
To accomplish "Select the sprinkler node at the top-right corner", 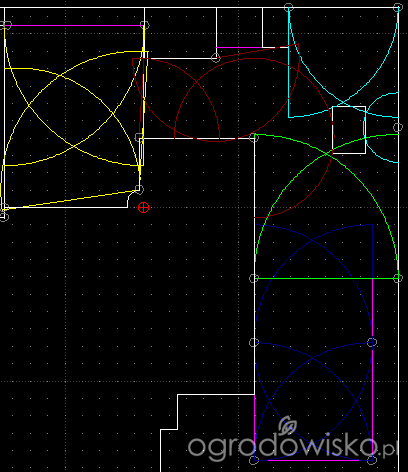I will pos(398,7).
